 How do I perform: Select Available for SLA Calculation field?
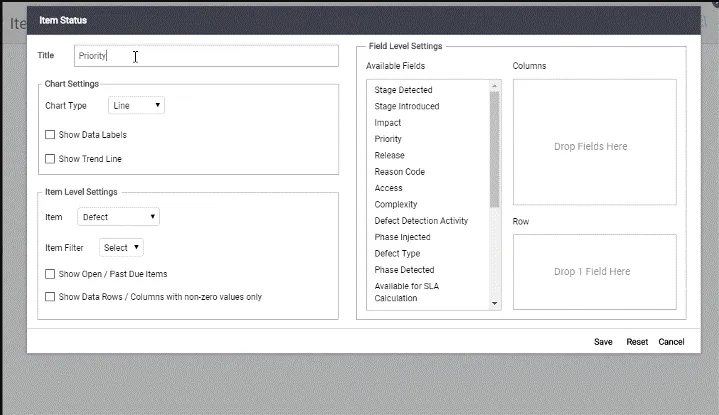pos(406,292)
